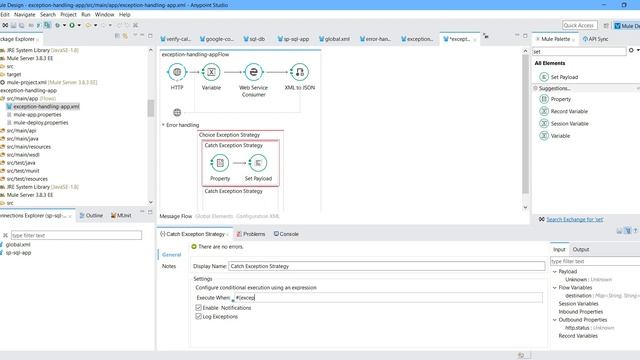This screenshot has height=360, width=640.
Task: Select the XML to JSON transformer
Action: (x=299, y=72)
